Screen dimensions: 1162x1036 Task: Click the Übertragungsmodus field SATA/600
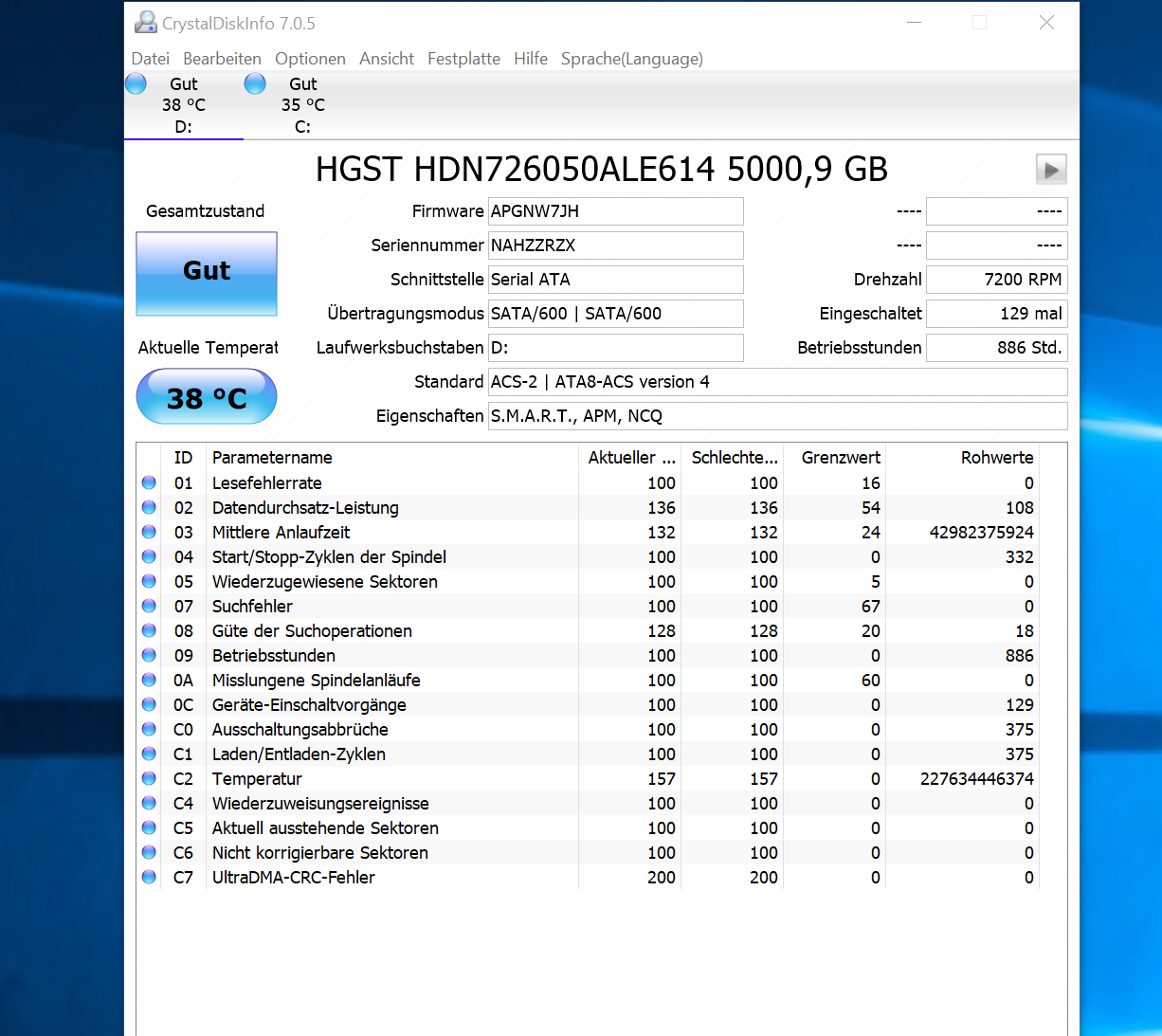pos(616,314)
